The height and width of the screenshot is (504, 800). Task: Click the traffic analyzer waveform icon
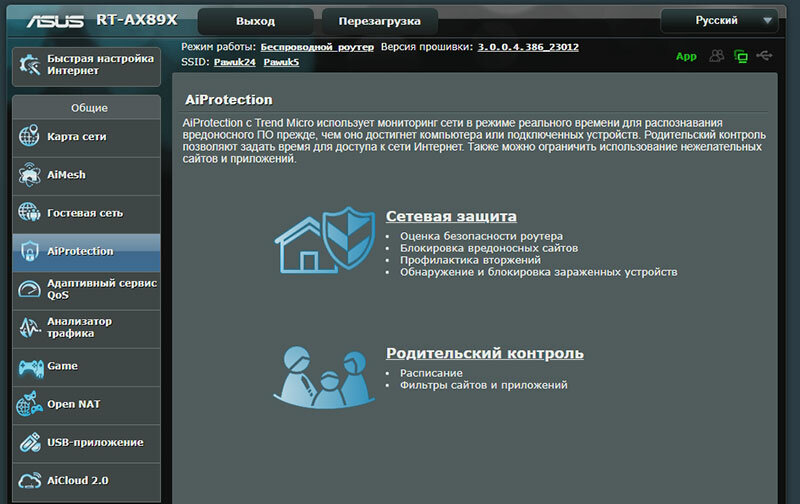pyautogui.click(x=29, y=327)
